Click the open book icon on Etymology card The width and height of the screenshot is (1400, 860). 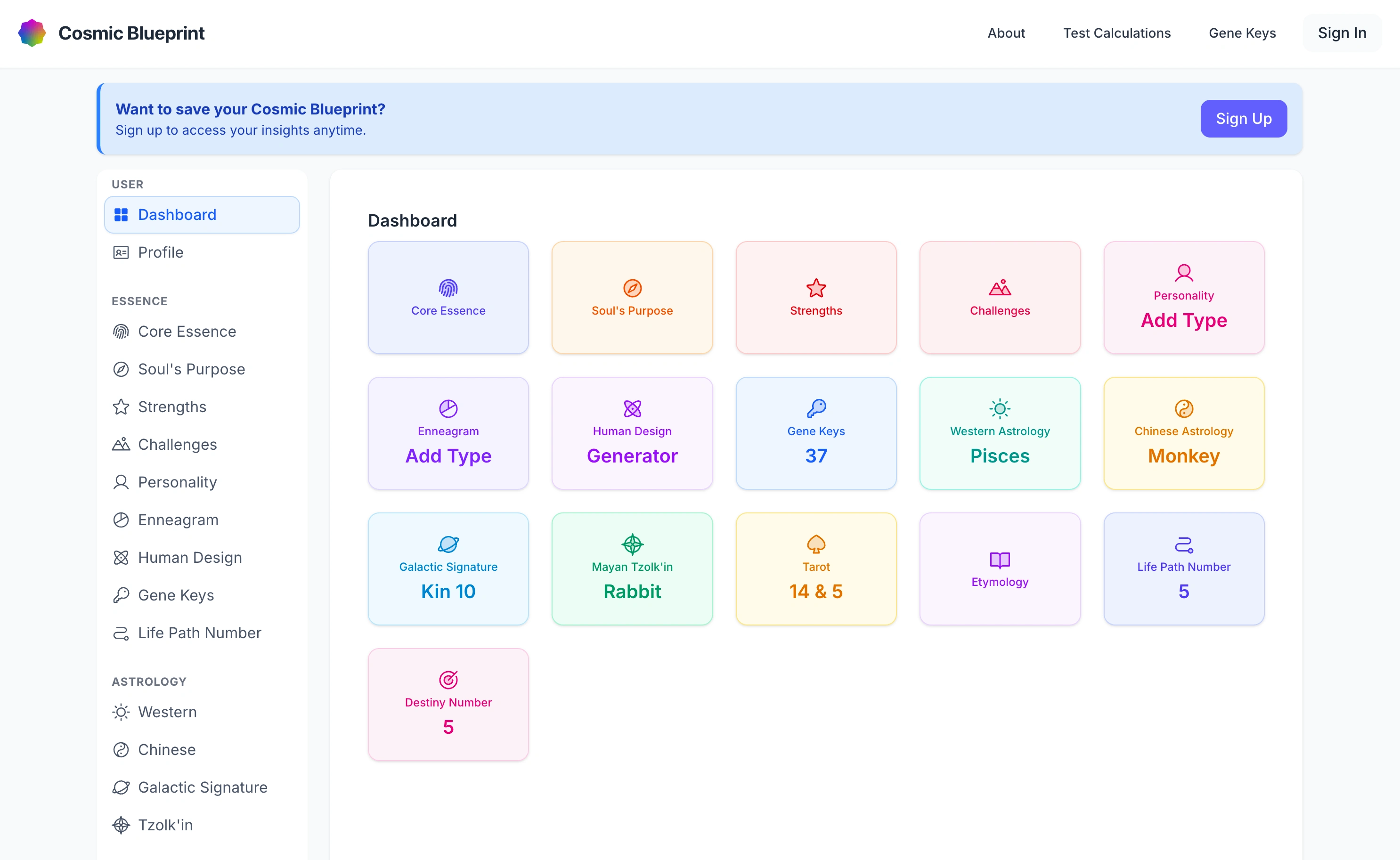click(1000, 560)
